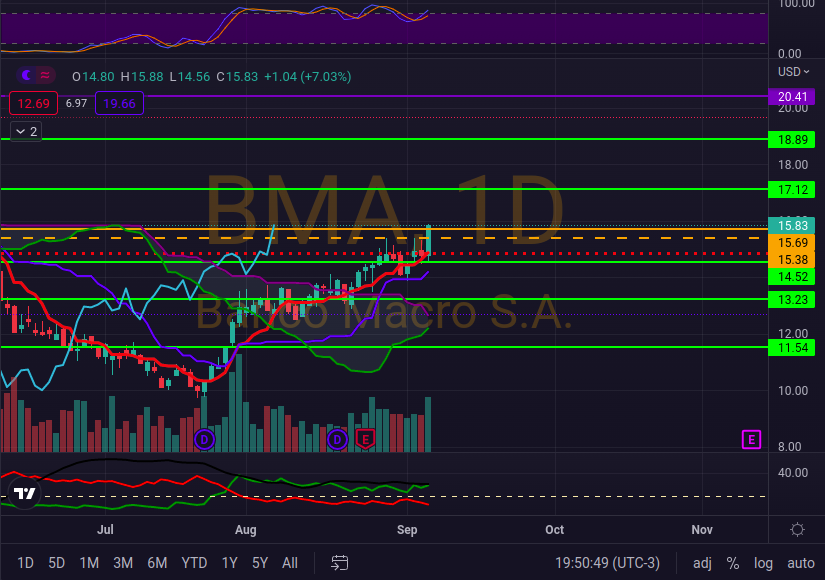Toggle log scale mode
Viewport: 825px width, 580px height.
(x=763, y=563)
